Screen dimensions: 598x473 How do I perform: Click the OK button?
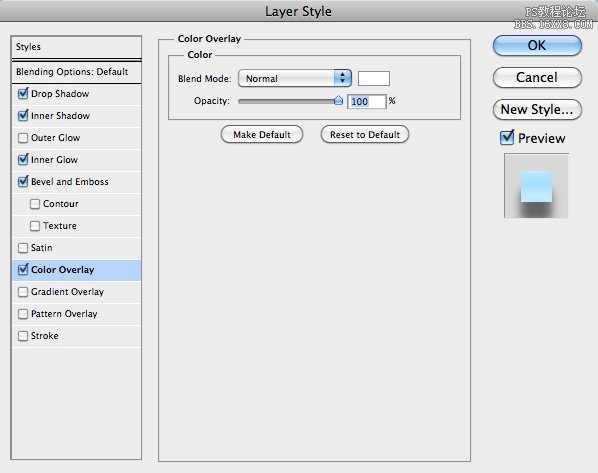pyautogui.click(x=537, y=45)
